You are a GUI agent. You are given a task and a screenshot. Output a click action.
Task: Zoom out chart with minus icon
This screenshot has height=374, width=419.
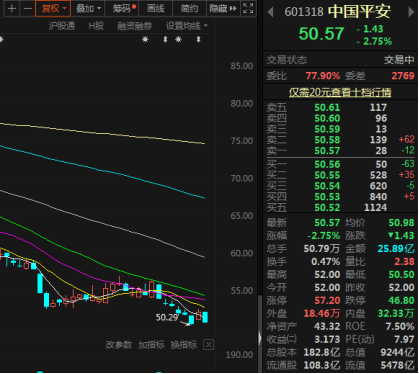[x=27, y=8]
